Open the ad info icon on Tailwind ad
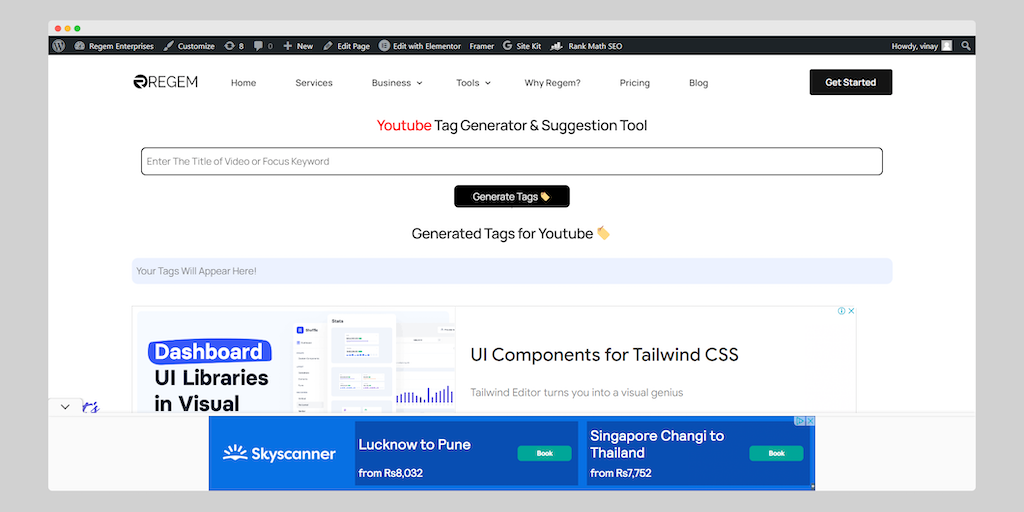This screenshot has height=512, width=1024. [x=842, y=311]
